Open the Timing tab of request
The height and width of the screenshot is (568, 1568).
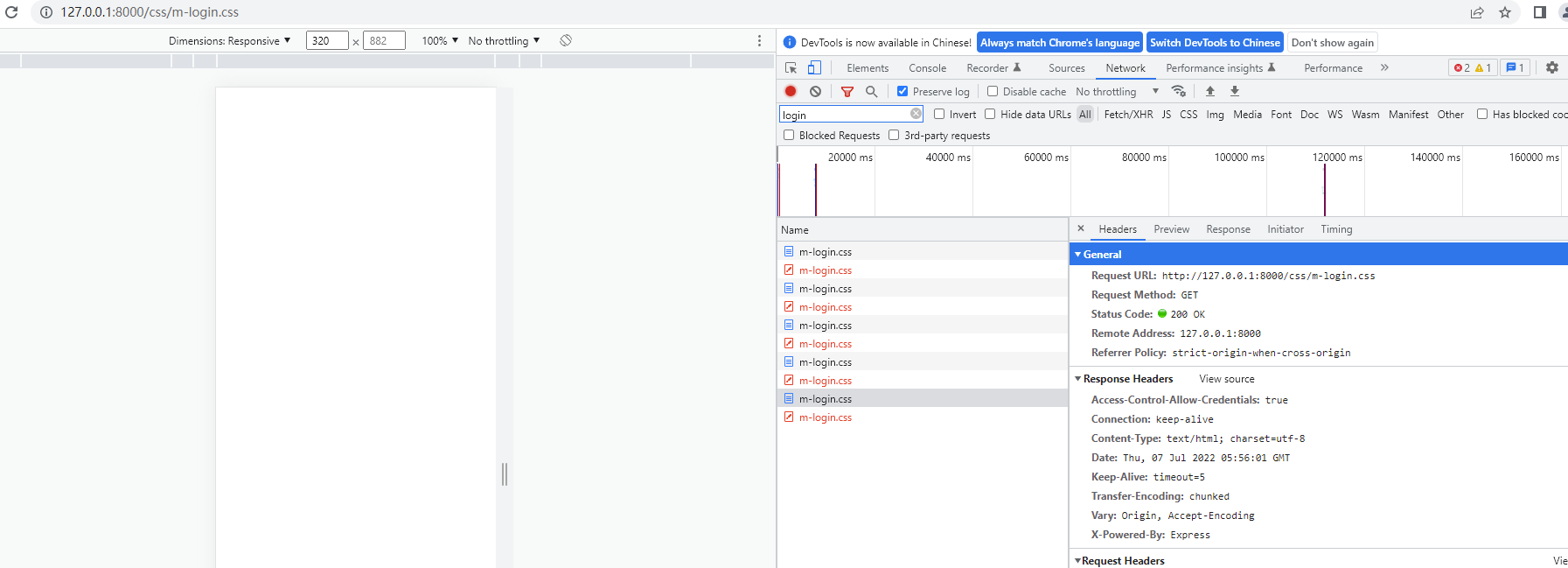1336,228
